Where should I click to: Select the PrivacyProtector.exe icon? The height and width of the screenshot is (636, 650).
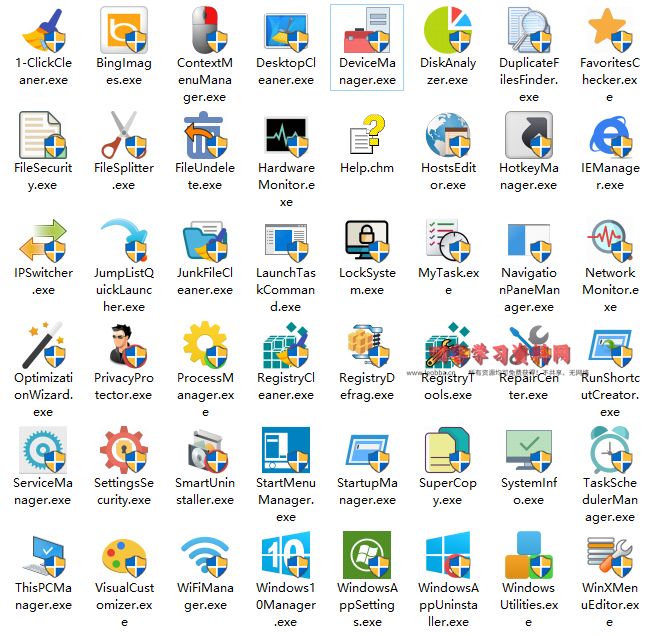click(124, 345)
